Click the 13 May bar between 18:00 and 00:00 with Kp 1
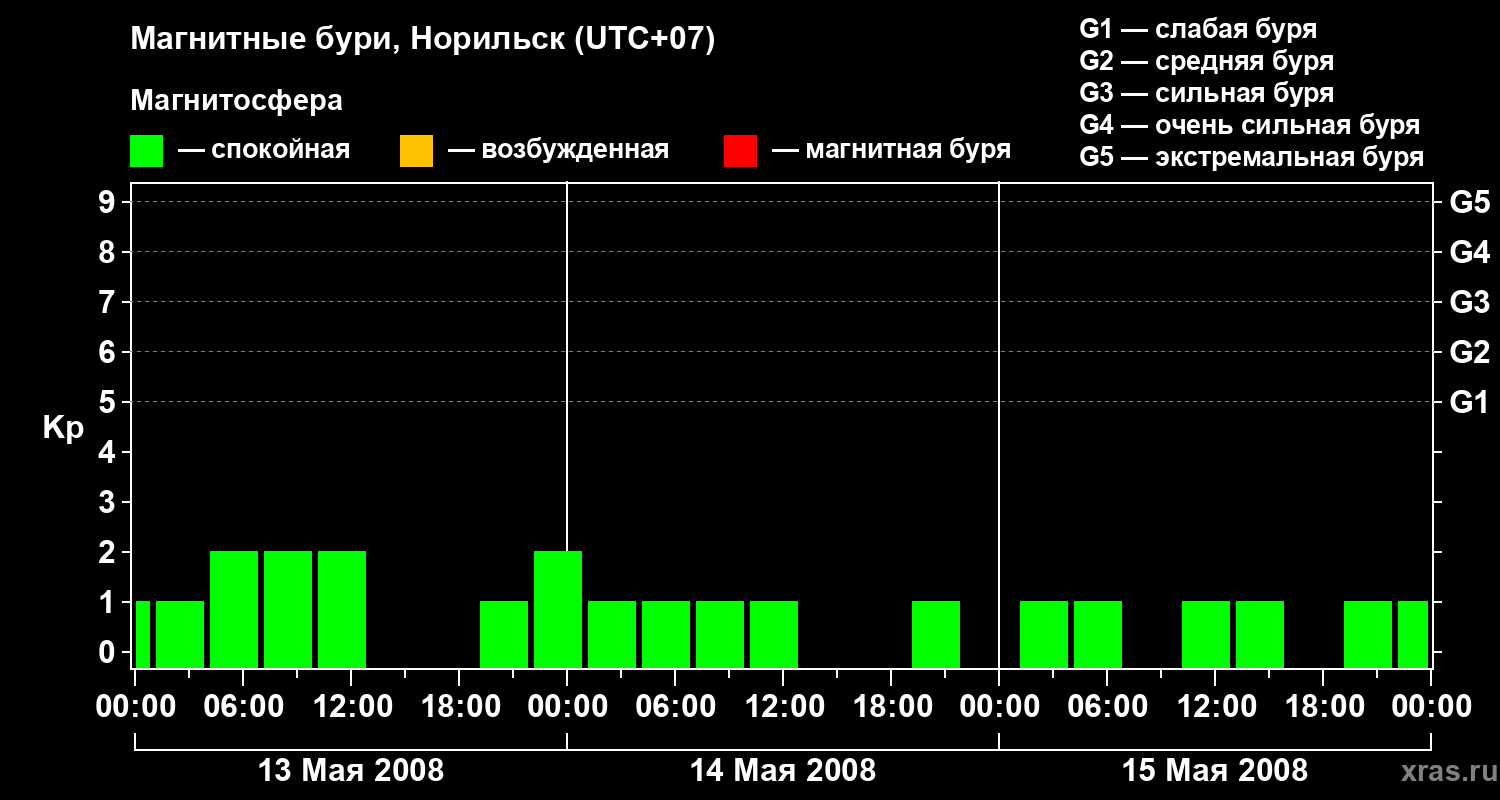 click(x=504, y=634)
